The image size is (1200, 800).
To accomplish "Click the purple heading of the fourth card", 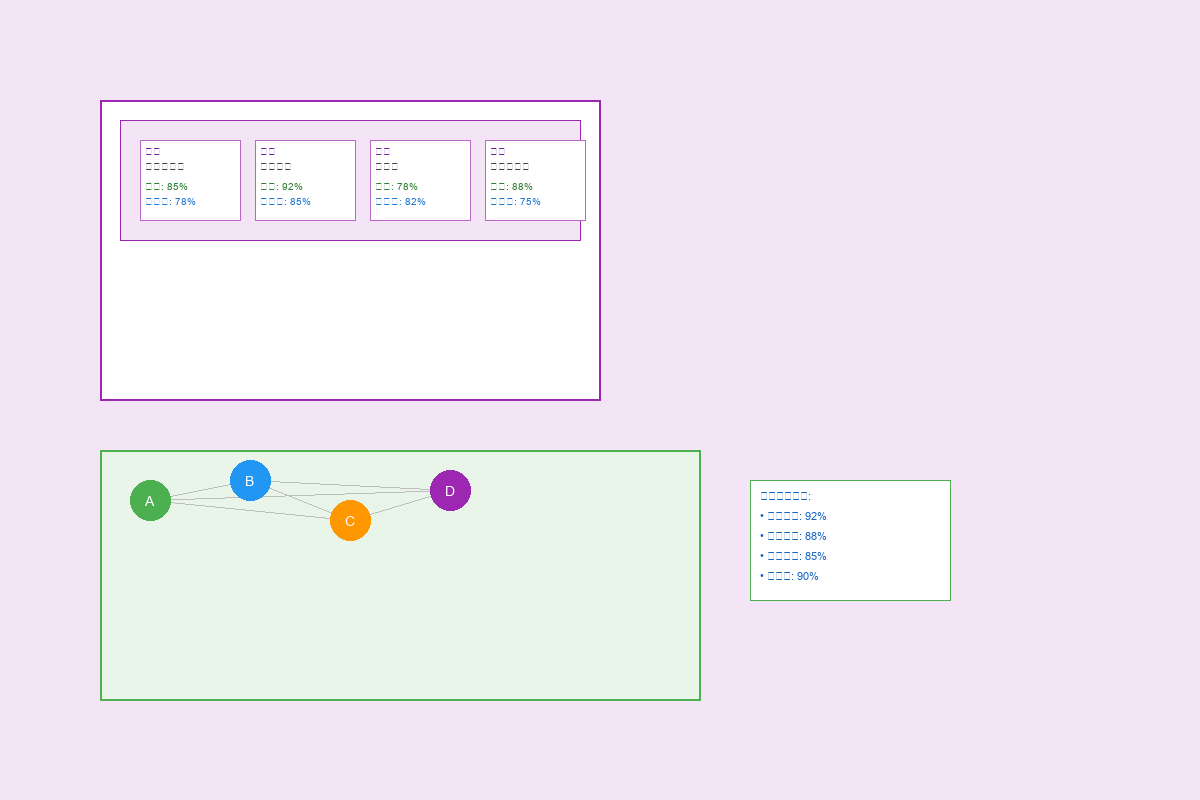I will pyautogui.click(x=498, y=152).
